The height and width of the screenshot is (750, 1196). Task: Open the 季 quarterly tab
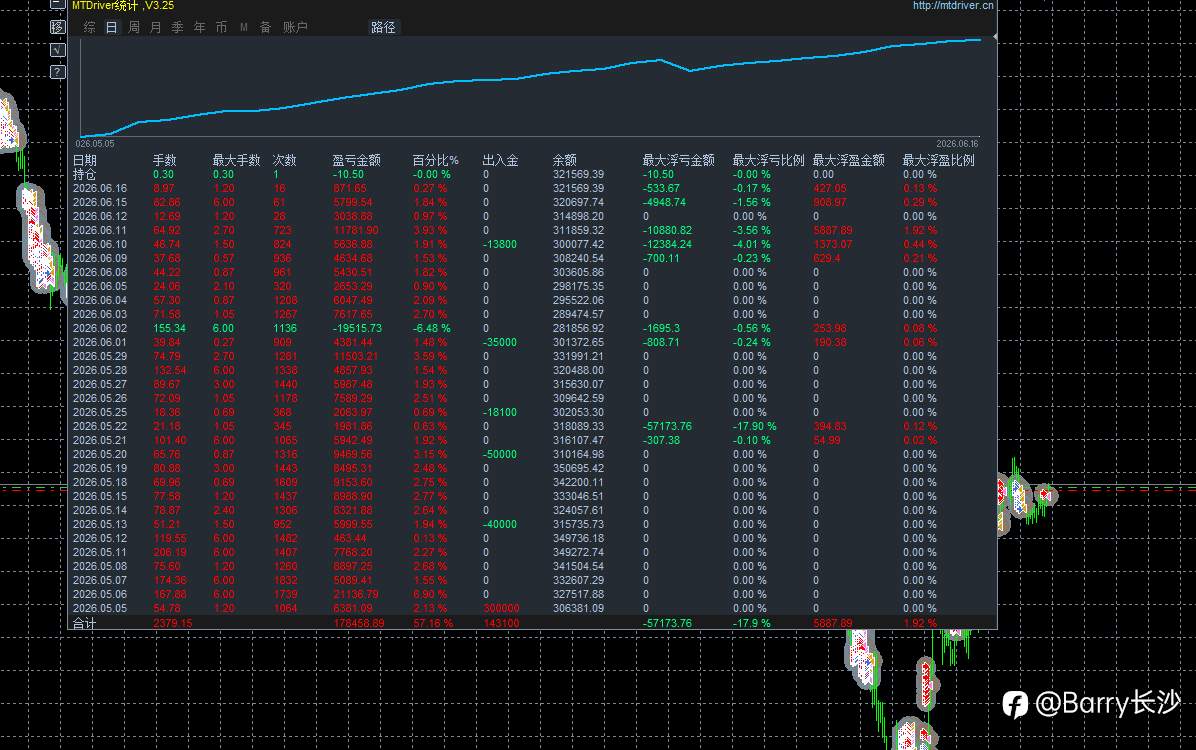[178, 27]
